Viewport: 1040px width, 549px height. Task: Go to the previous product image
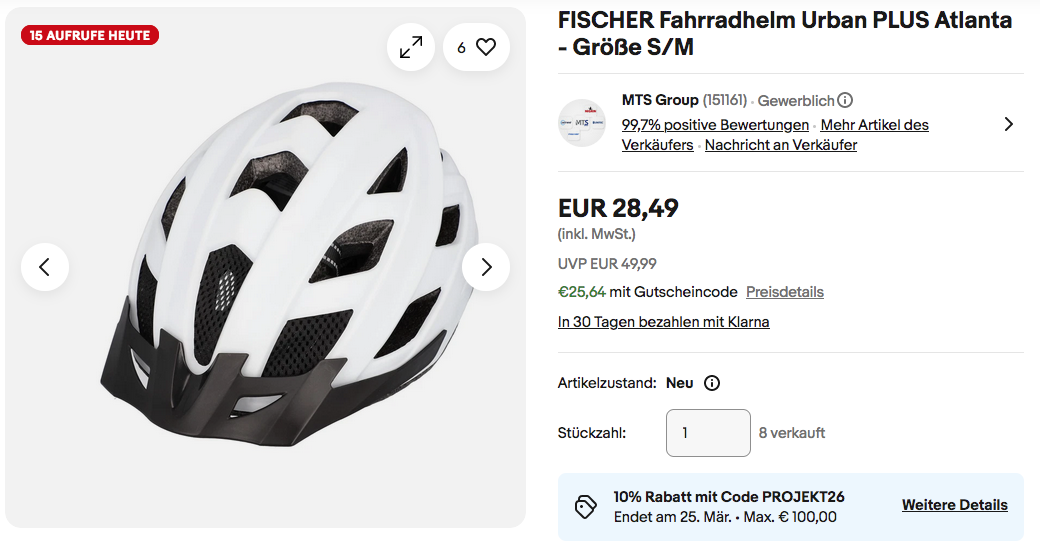click(45, 267)
